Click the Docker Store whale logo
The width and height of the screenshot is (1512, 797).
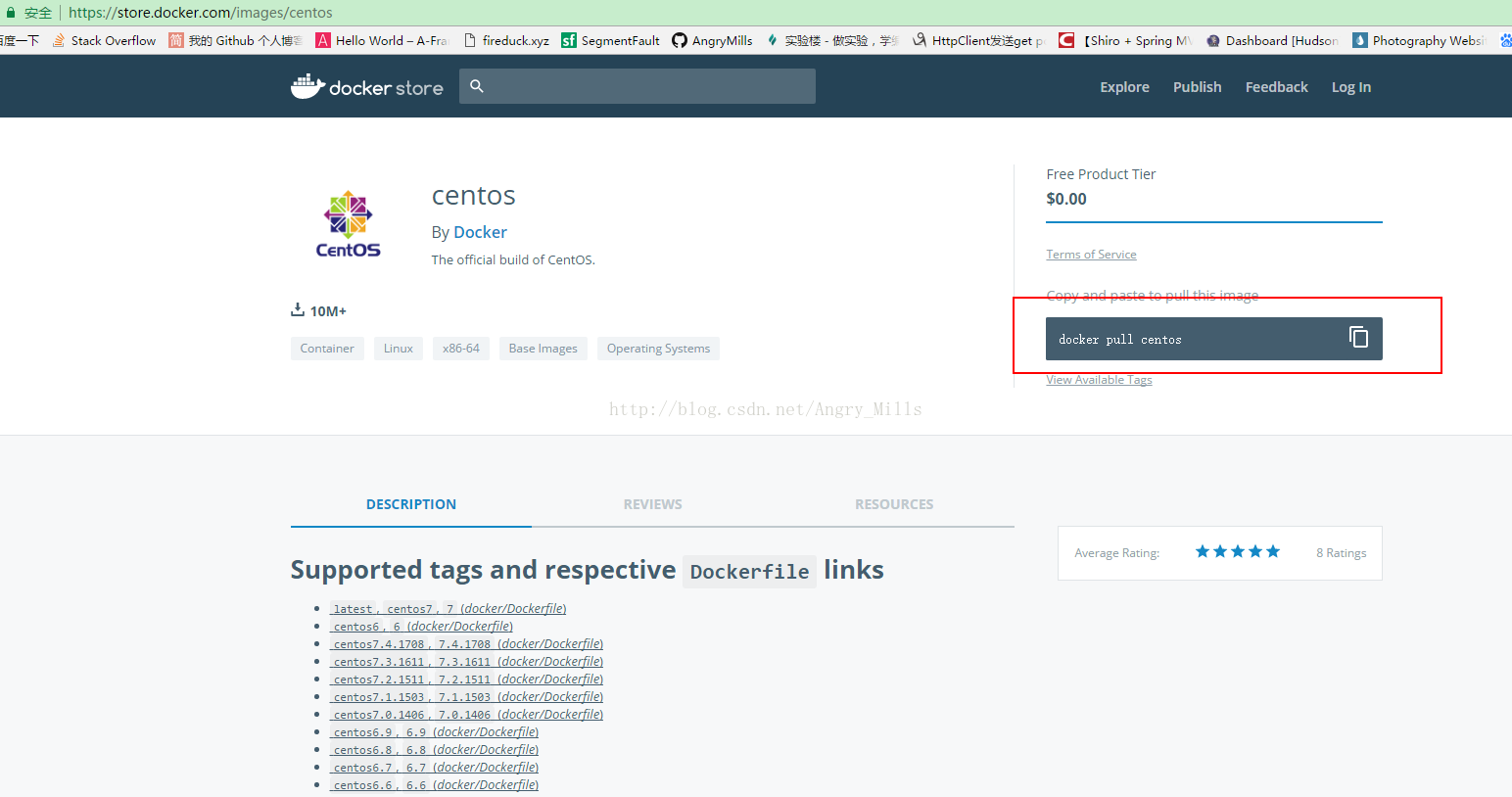point(367,87)
